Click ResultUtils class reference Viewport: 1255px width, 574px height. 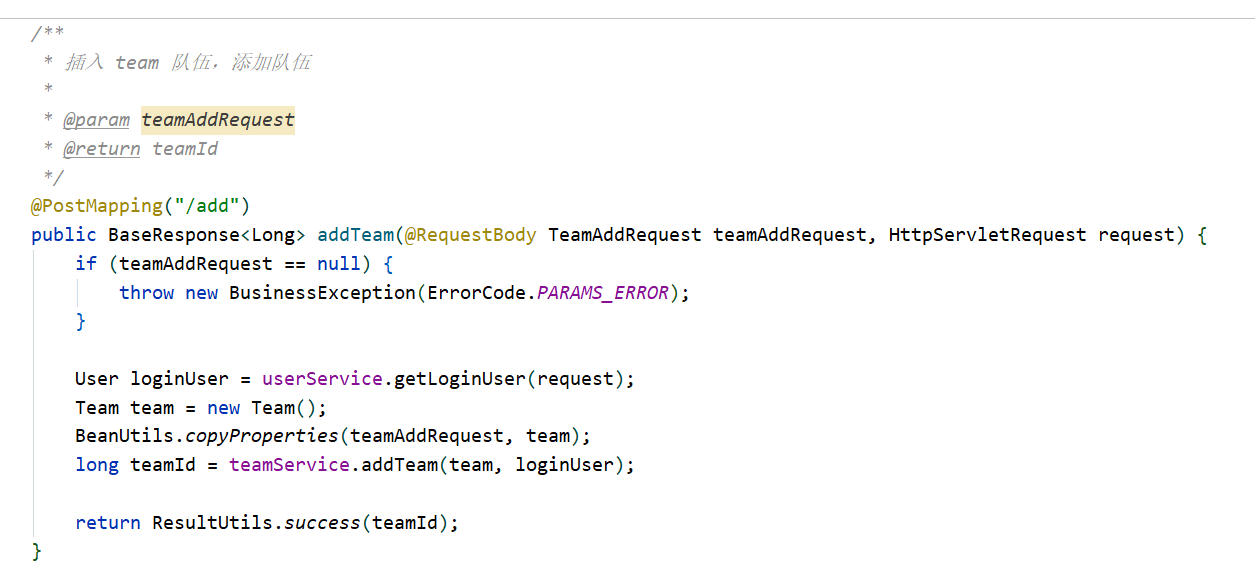[212, 523]
